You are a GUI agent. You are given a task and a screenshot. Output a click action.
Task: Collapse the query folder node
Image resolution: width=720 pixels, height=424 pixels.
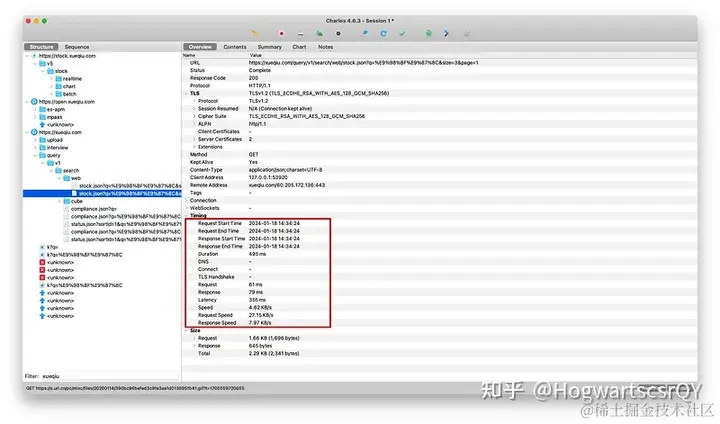pos(35,155)
